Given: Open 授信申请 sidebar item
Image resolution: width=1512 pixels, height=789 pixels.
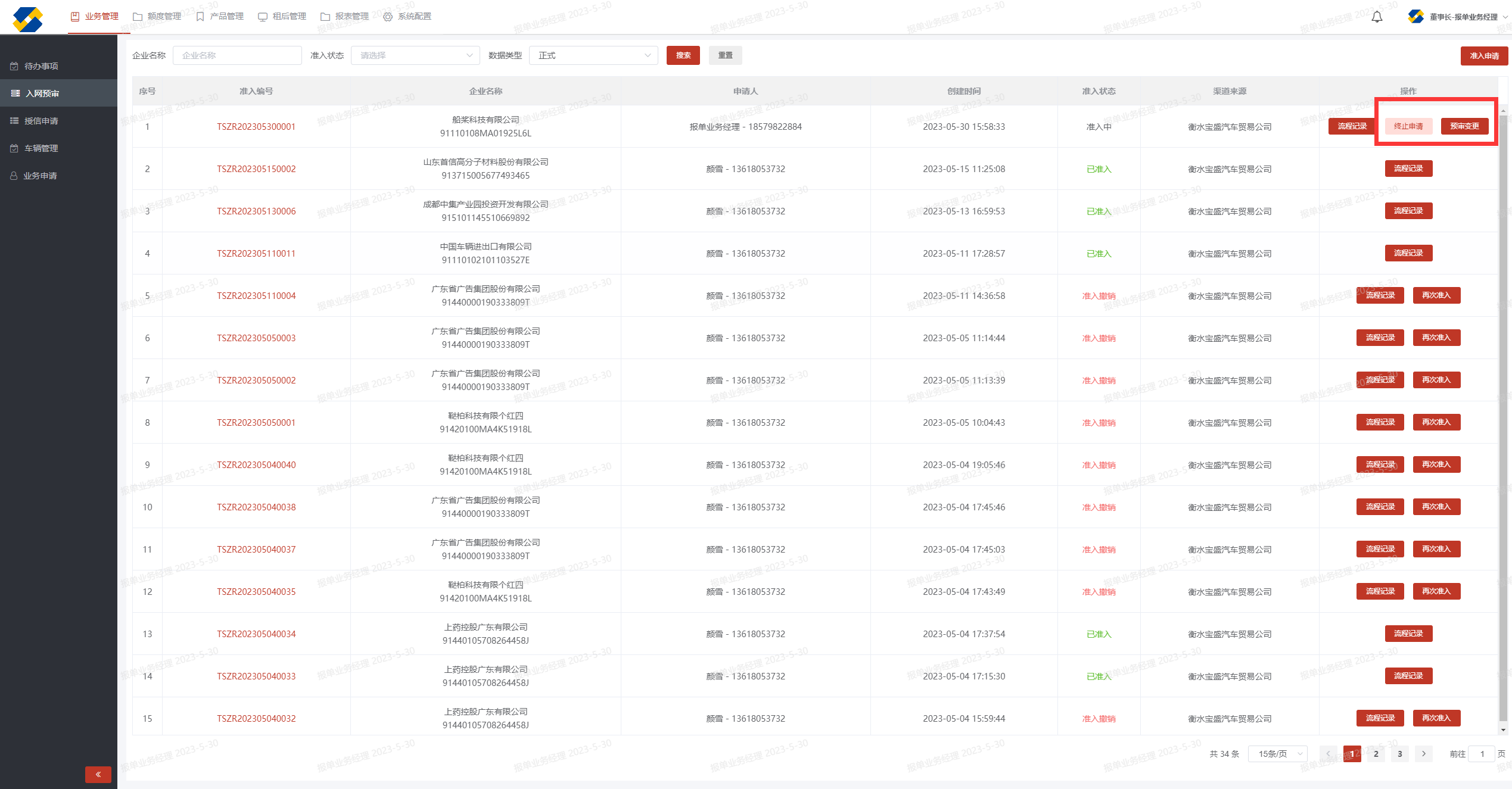Looking at the screenshot, I should [41, 121].
